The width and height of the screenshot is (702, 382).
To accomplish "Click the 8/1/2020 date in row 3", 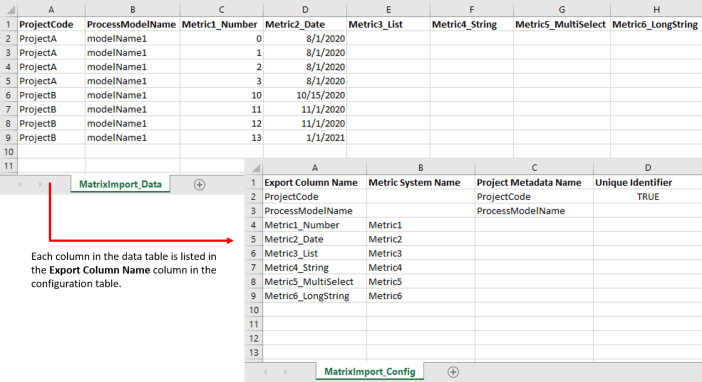I will [x=305, y=53].
